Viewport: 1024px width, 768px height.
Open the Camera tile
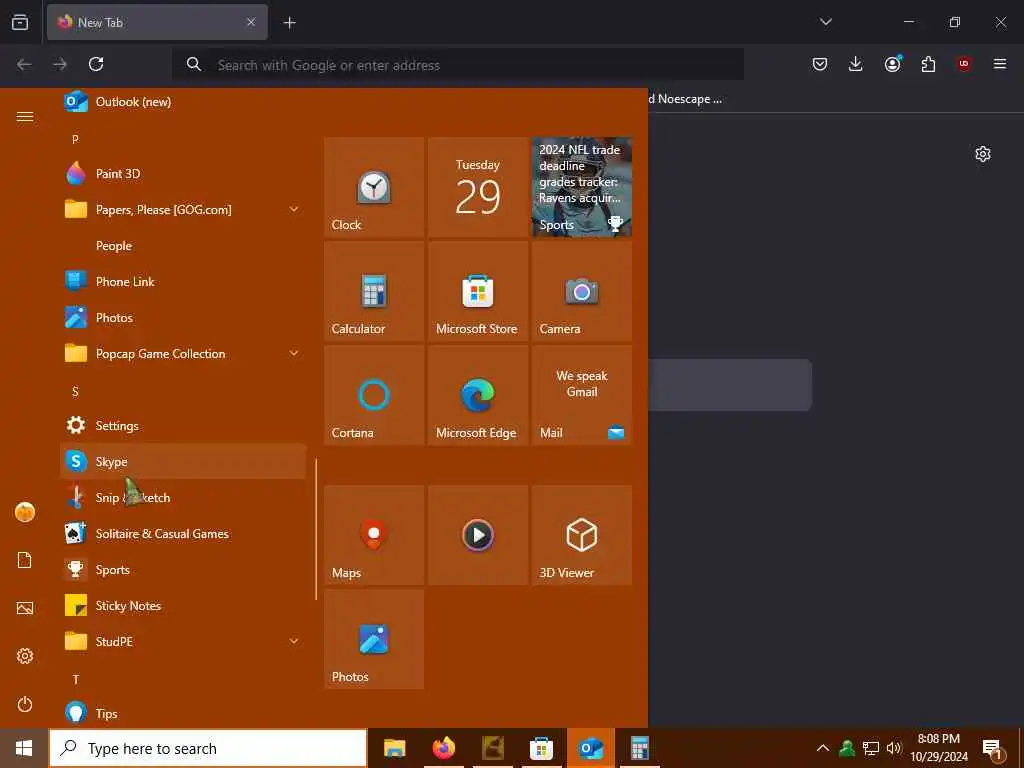[x=582, y=291]
